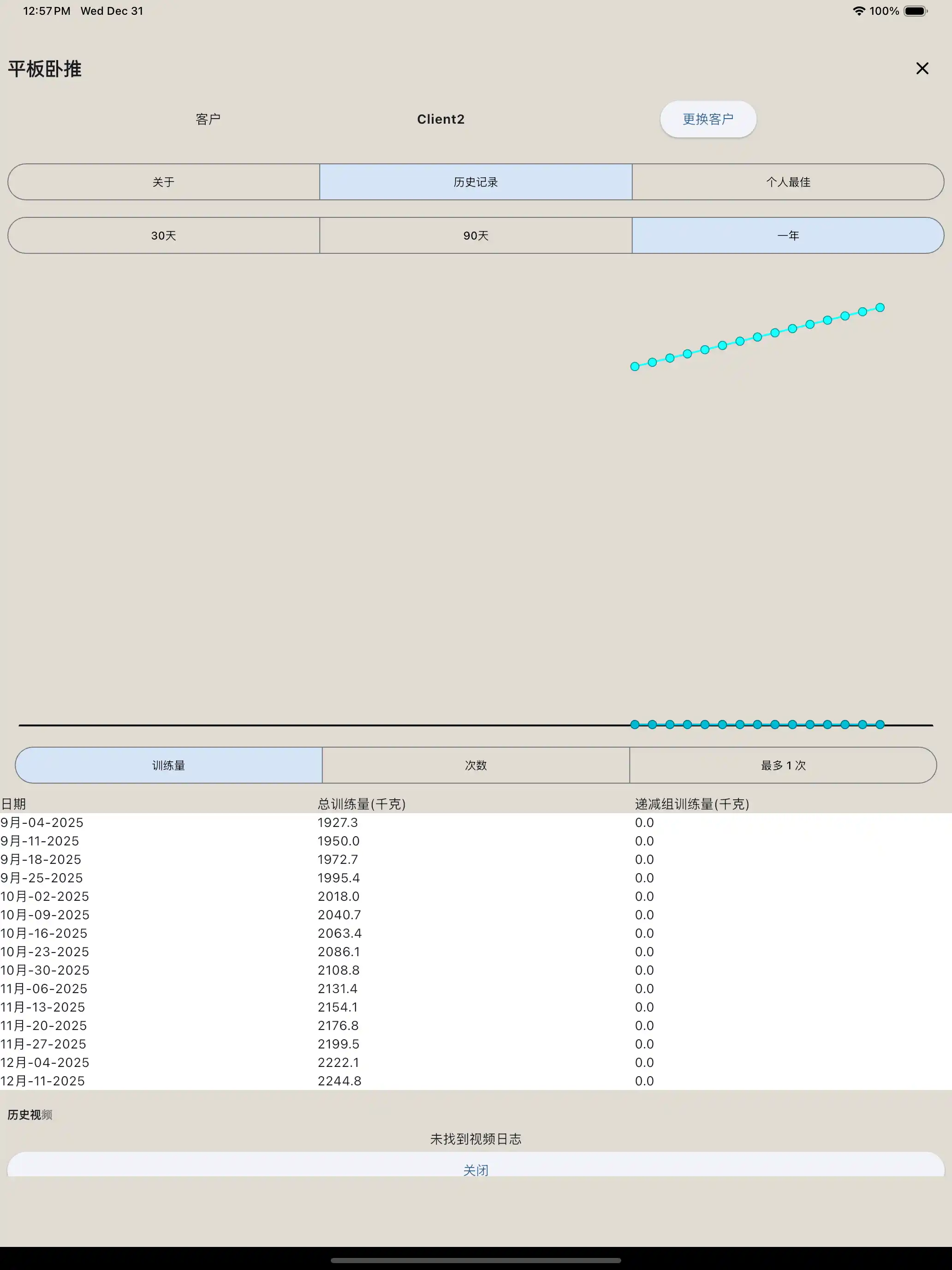Viewport: 952px width, 1270px height.
Task: Show the 训练量 metric
Action: 169,765
